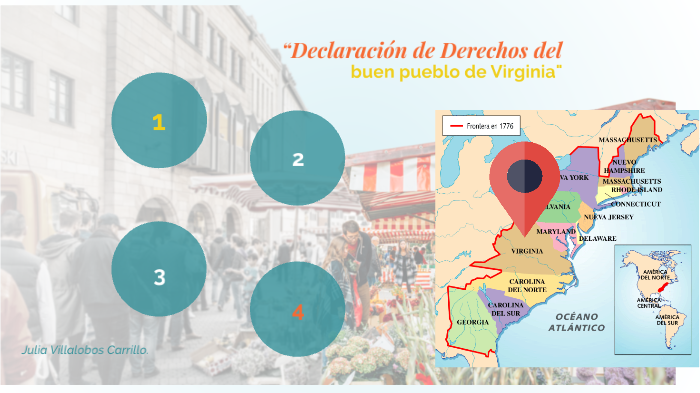Click 'AMÉRICA DEL NORTE' in inset map
The width and height of the screenshot is (700, 393).
654,275
